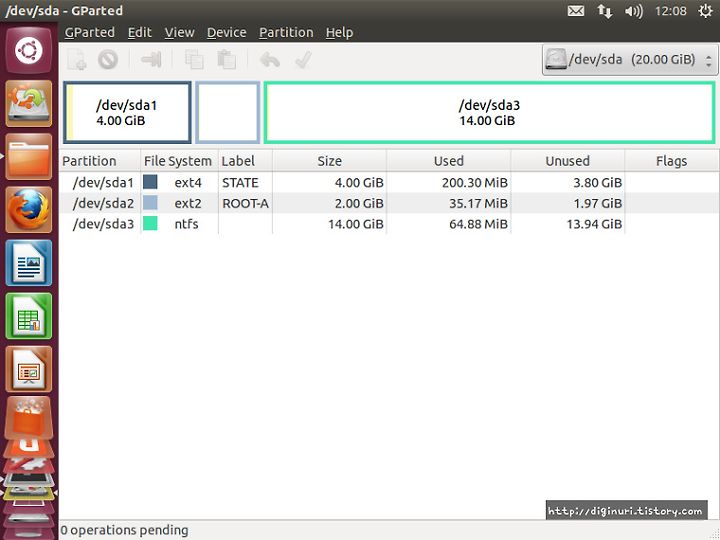Click the Delete partition toolbar icon
The height and width of the screenshot is (540, 720).
108,60
